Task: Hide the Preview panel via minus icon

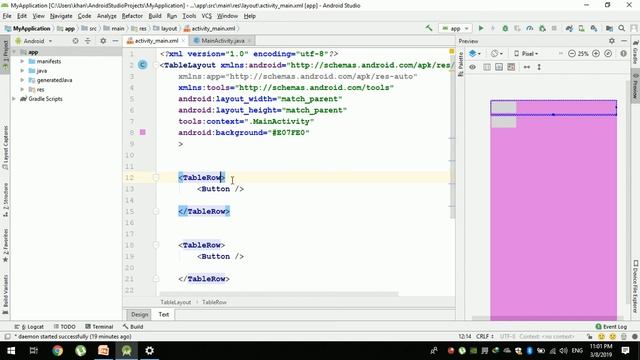Action: pyautogui.click(x=624, y=41)
